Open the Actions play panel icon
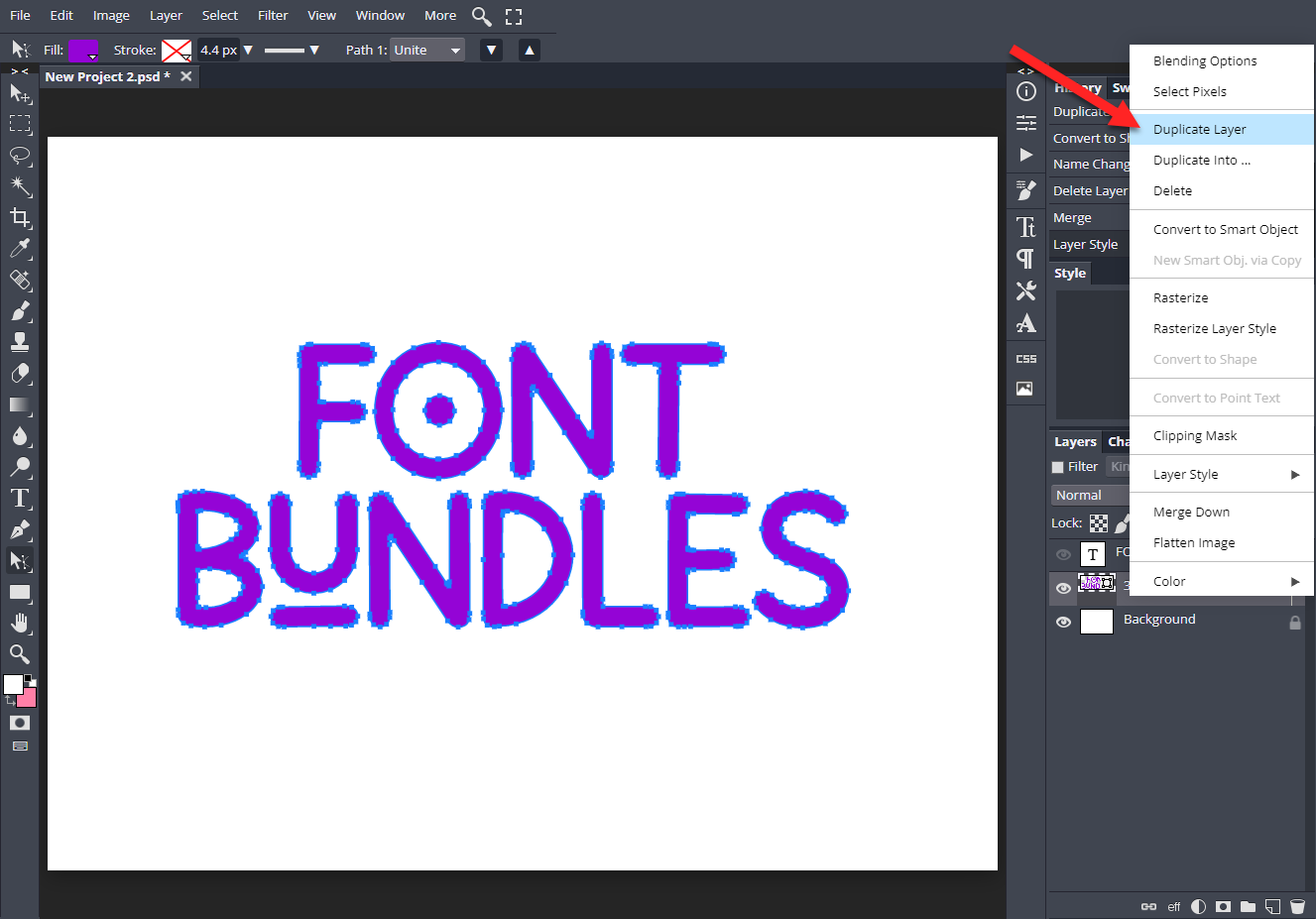The height and width of the screenshot is (919, 1316). [1026, 155]
